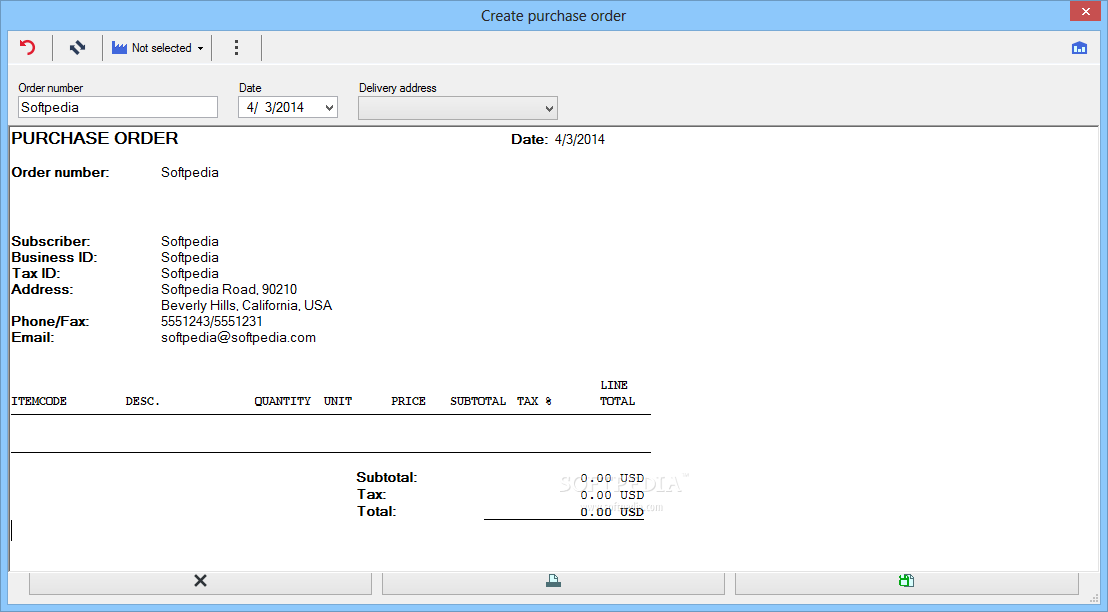Image resolution: width=1108 pixels, height=612 pixels.
Task: Click the PRICE column header
Action: pyautogui.click(x=408, y=401)
